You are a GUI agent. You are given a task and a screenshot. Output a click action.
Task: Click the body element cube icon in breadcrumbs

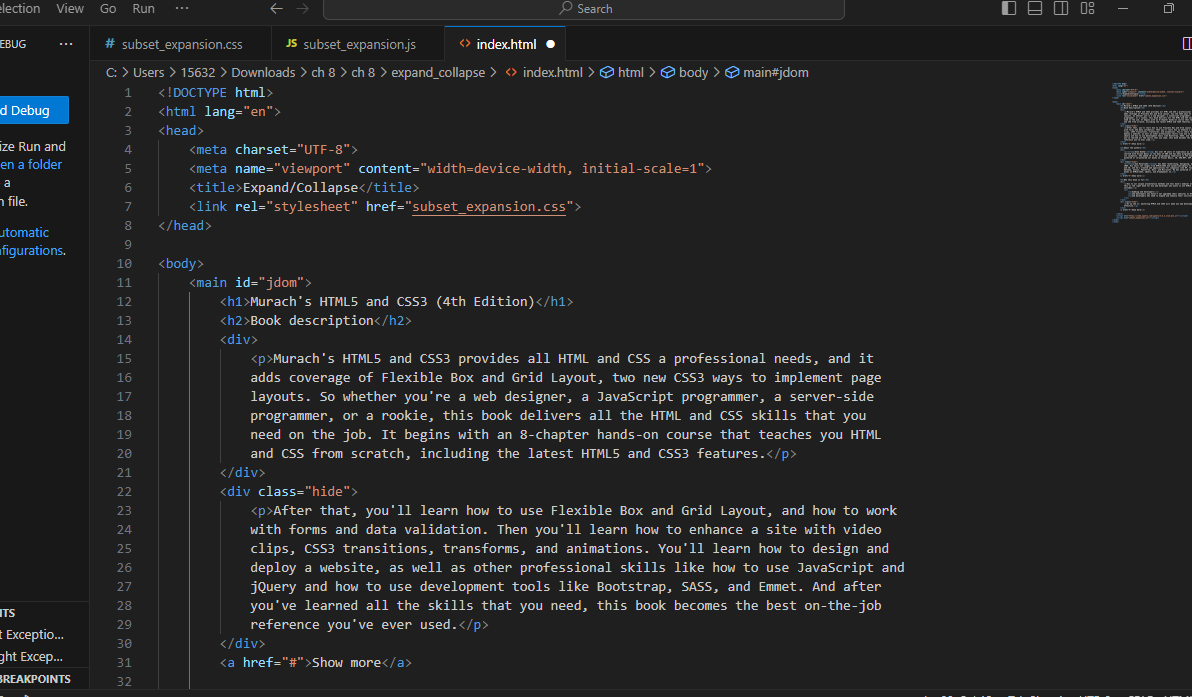667,72
